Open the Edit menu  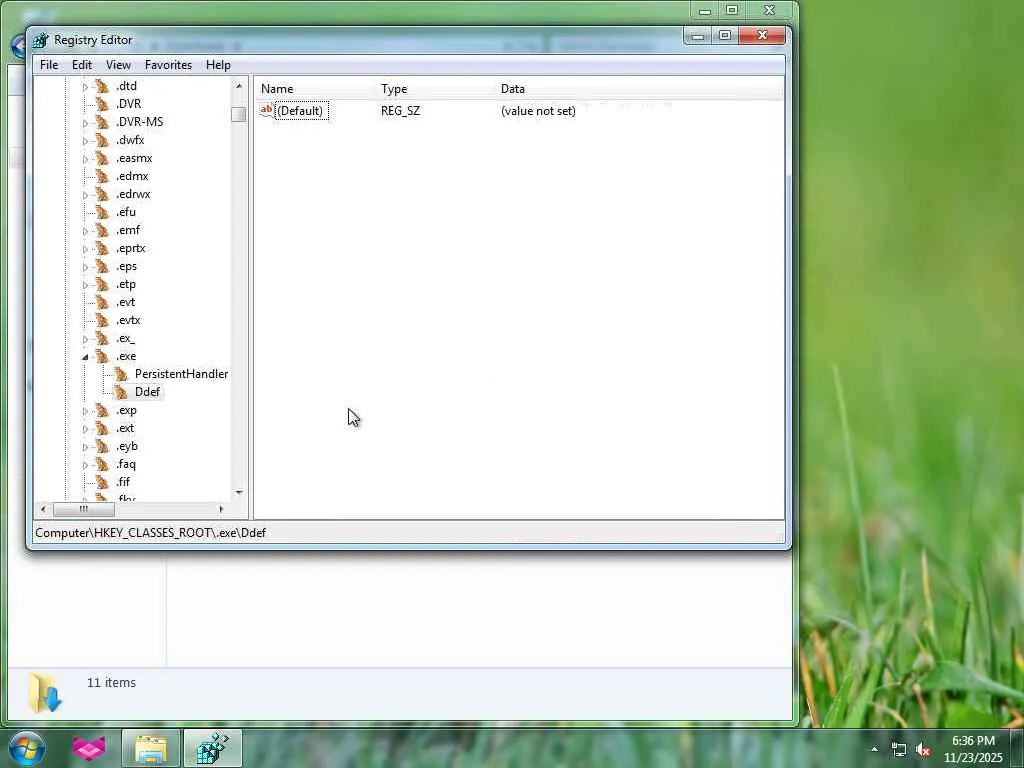click(82, 65)
